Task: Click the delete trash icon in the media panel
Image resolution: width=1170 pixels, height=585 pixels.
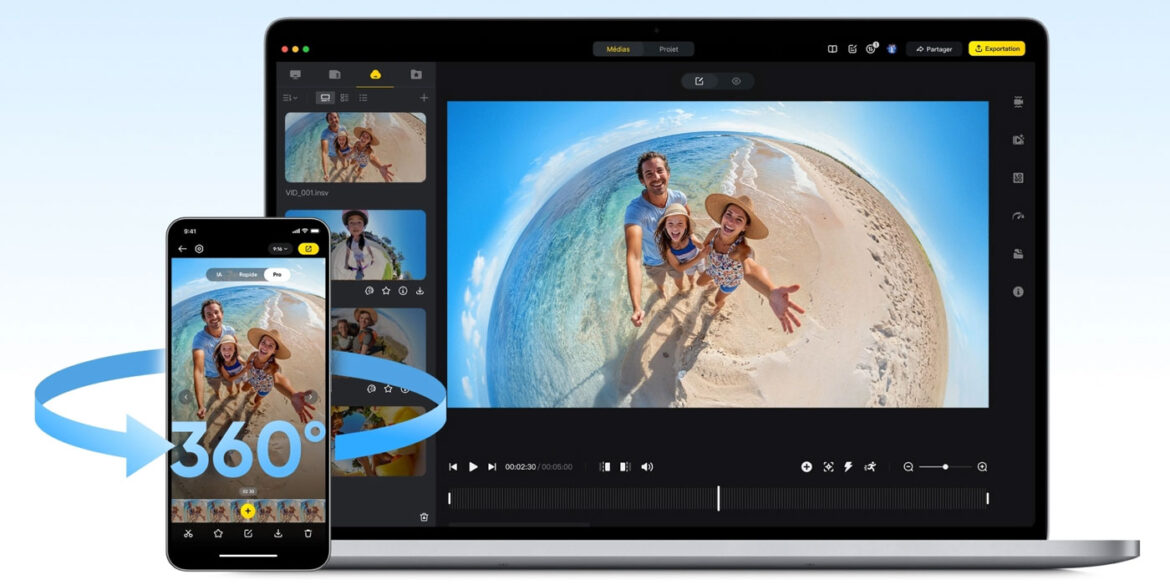Action: (424, 517)
